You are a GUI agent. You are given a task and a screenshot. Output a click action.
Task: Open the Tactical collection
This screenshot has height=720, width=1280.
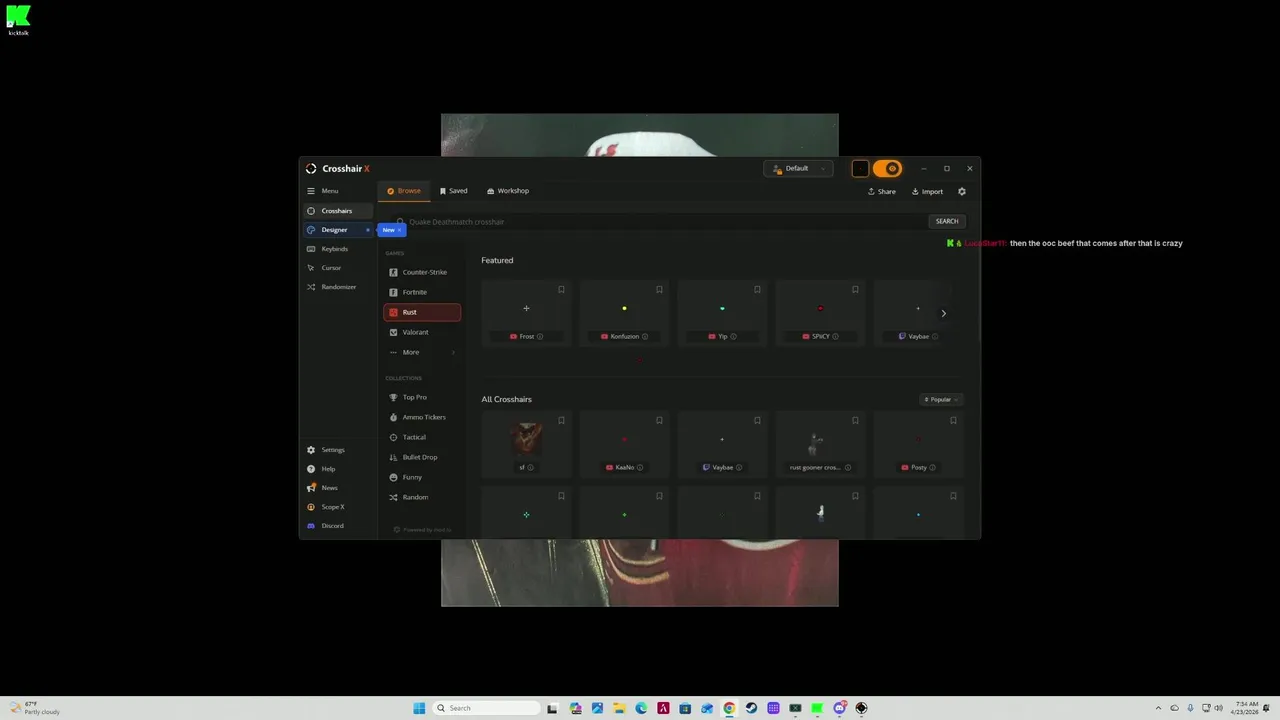pos(422,437)
